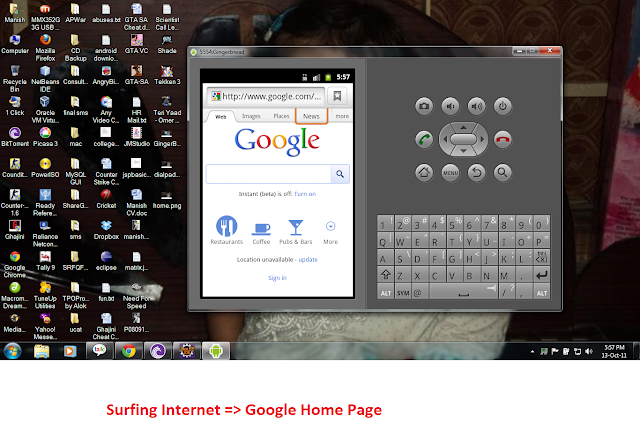Click the D-pad down arrow

click(463, 151)
